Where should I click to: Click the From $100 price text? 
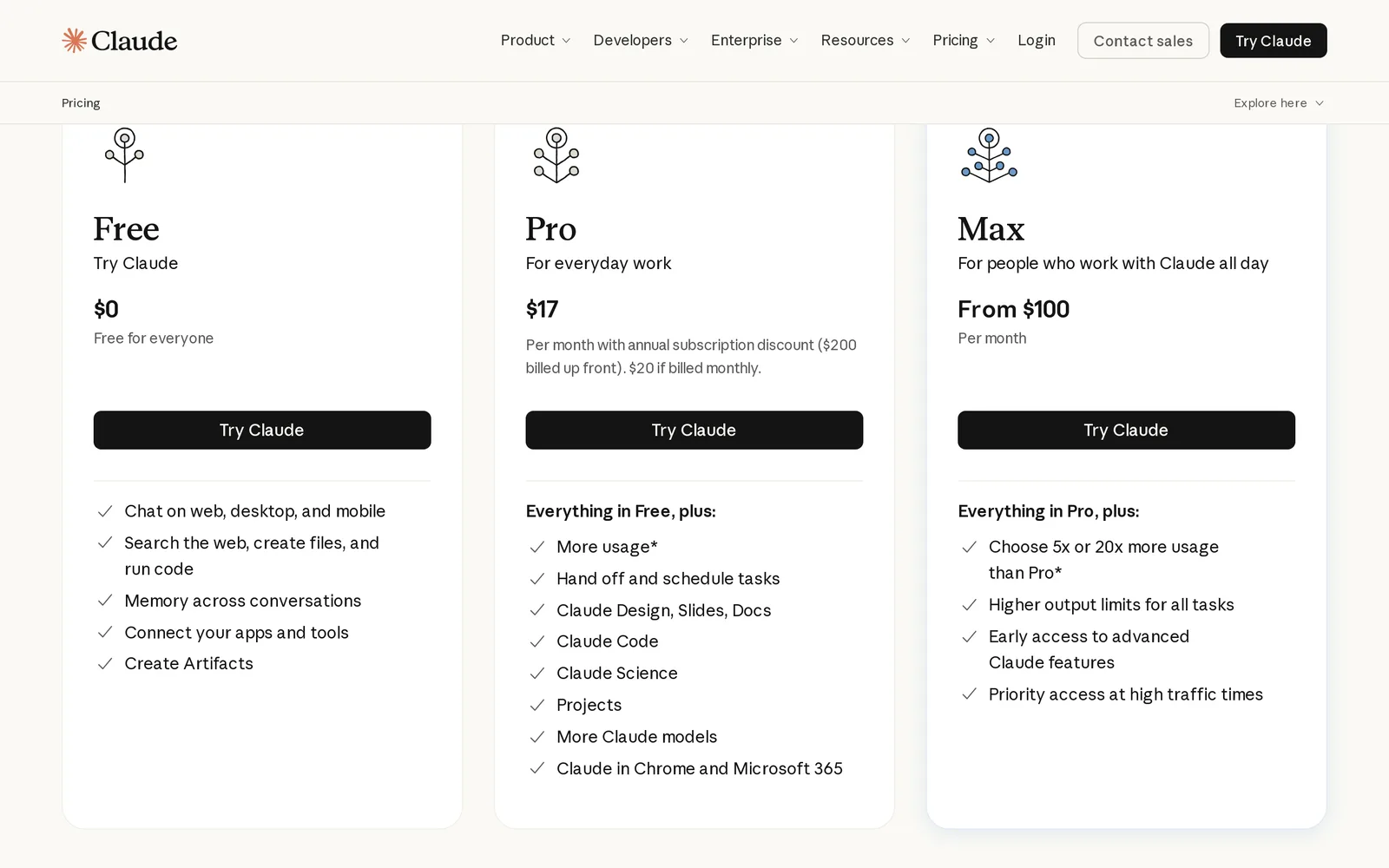pyautogui.click(x=1014, y=309)
